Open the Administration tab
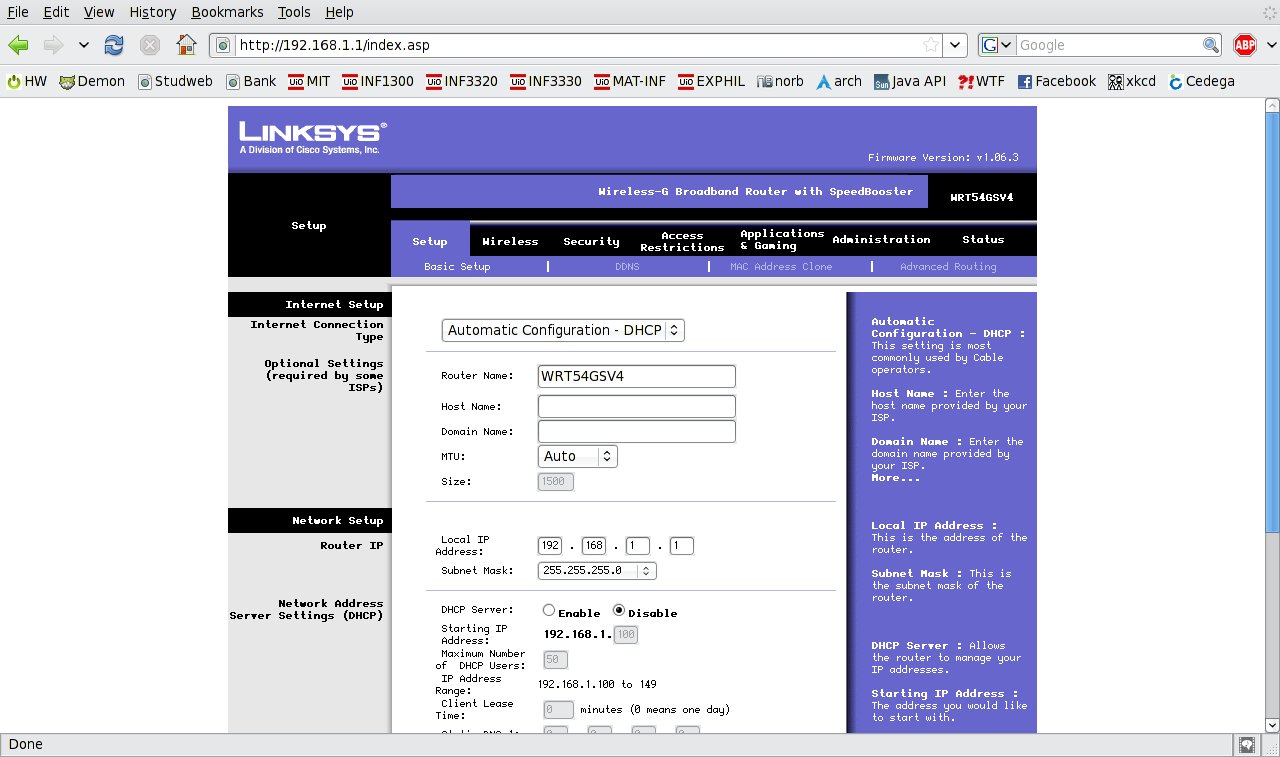 [x=881, y=240]
